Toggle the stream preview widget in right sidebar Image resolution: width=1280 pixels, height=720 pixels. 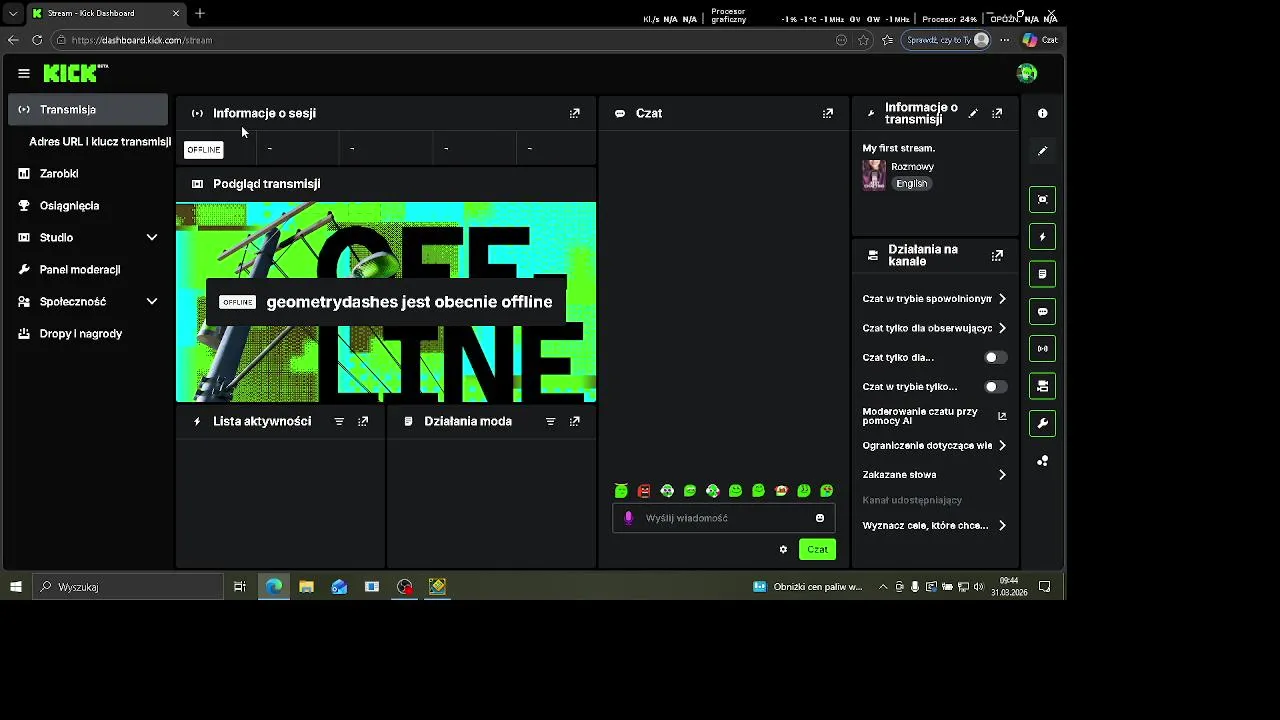(x=1043, y=199)
